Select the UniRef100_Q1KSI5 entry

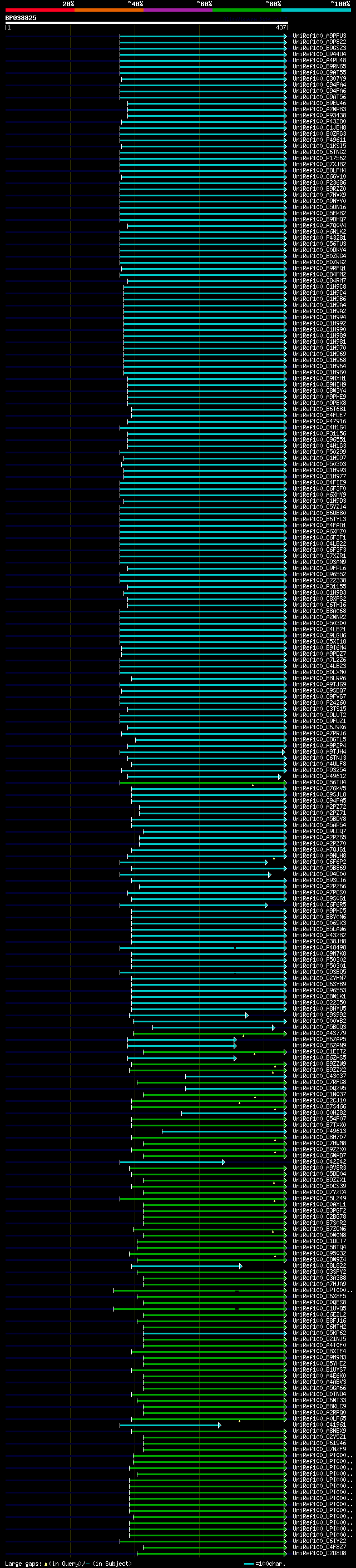[319, 146]
